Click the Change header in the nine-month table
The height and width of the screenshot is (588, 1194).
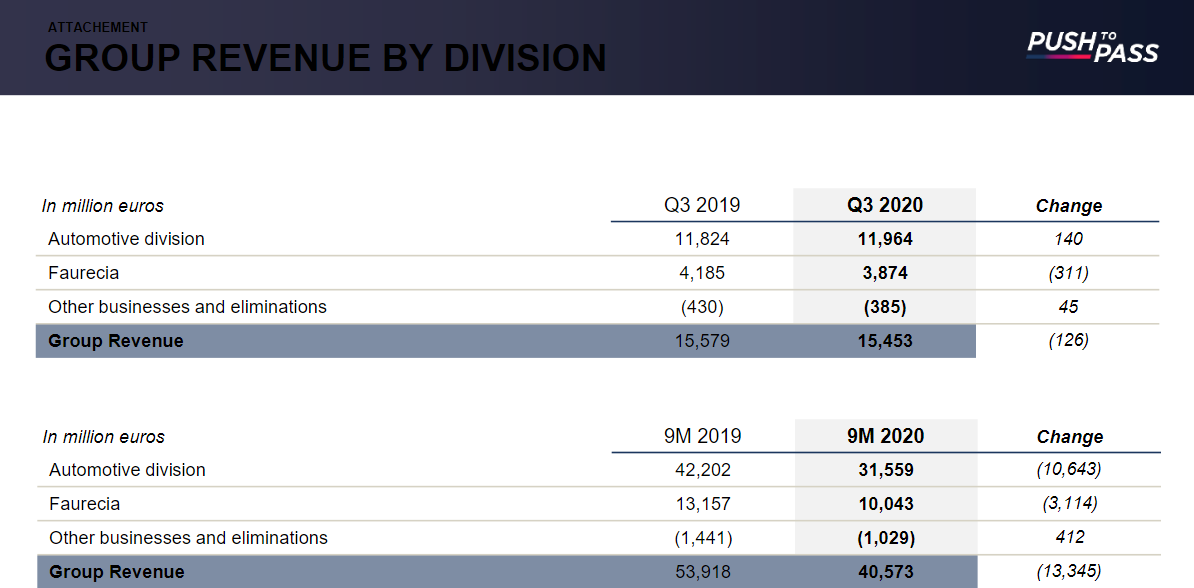(x=1069, y=437)
